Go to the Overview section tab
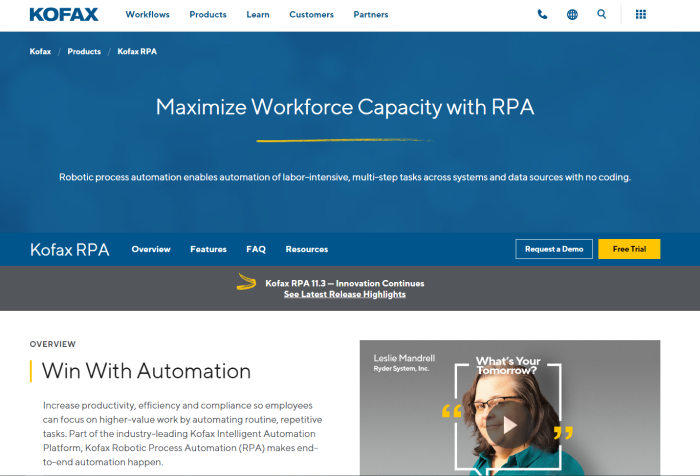Viewport: 700px width, 476px height. point(151,249)
